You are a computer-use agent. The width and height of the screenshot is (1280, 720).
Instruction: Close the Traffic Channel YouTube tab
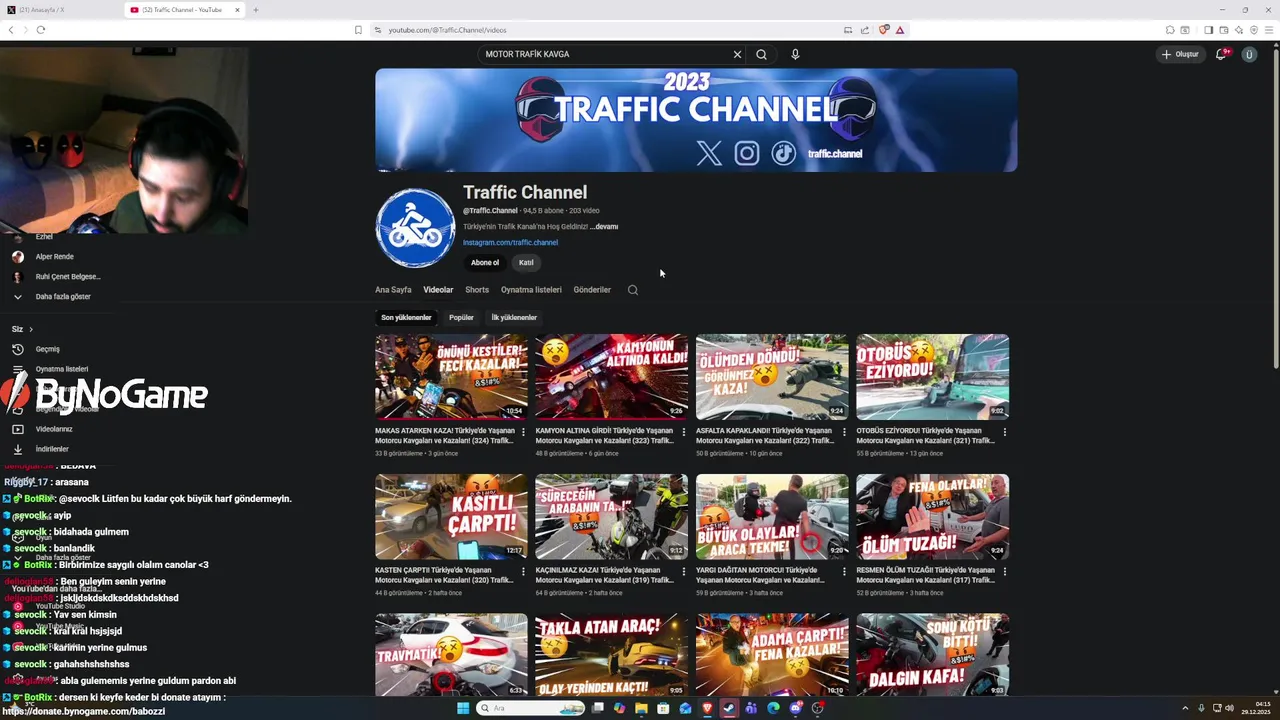(237, 10)
